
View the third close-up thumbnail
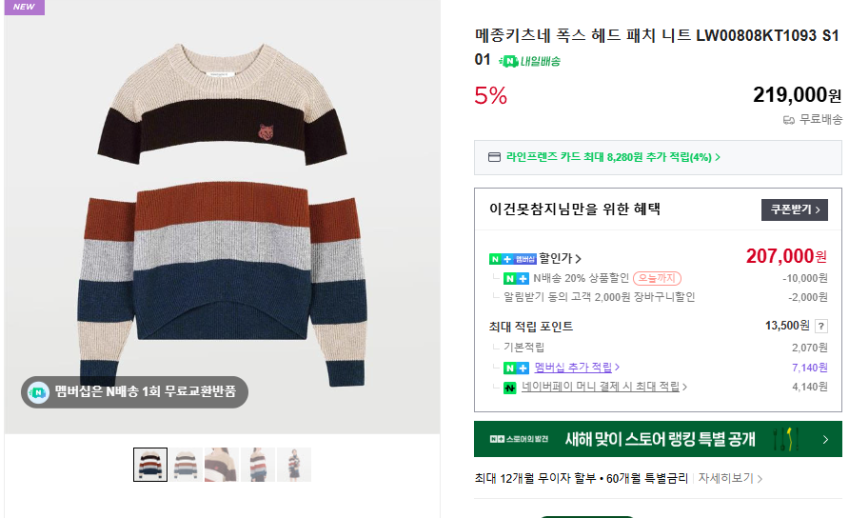[222, 464]
